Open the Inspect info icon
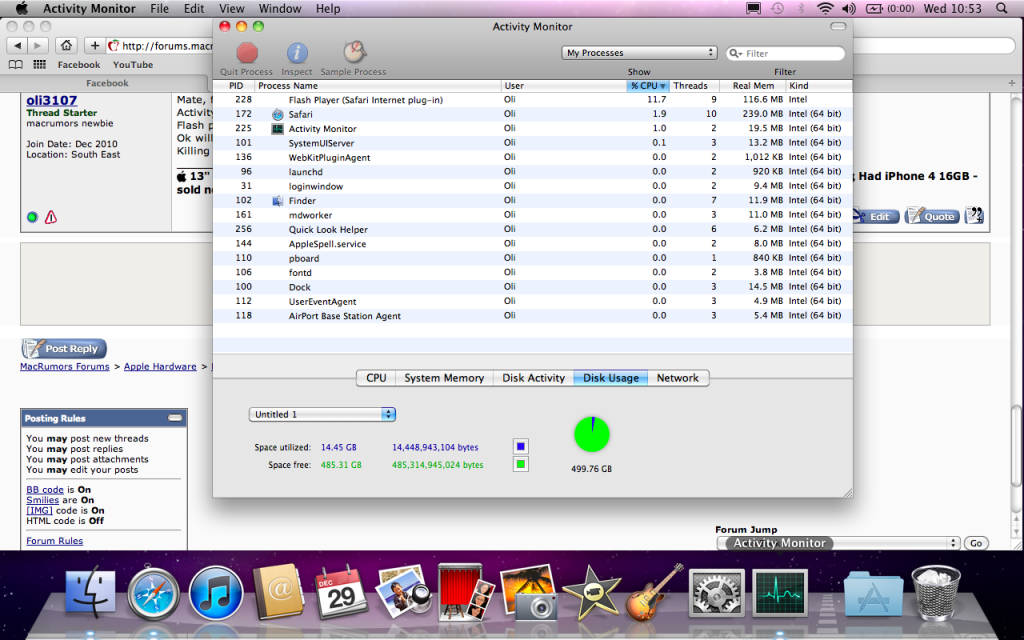 coord(297,53)
